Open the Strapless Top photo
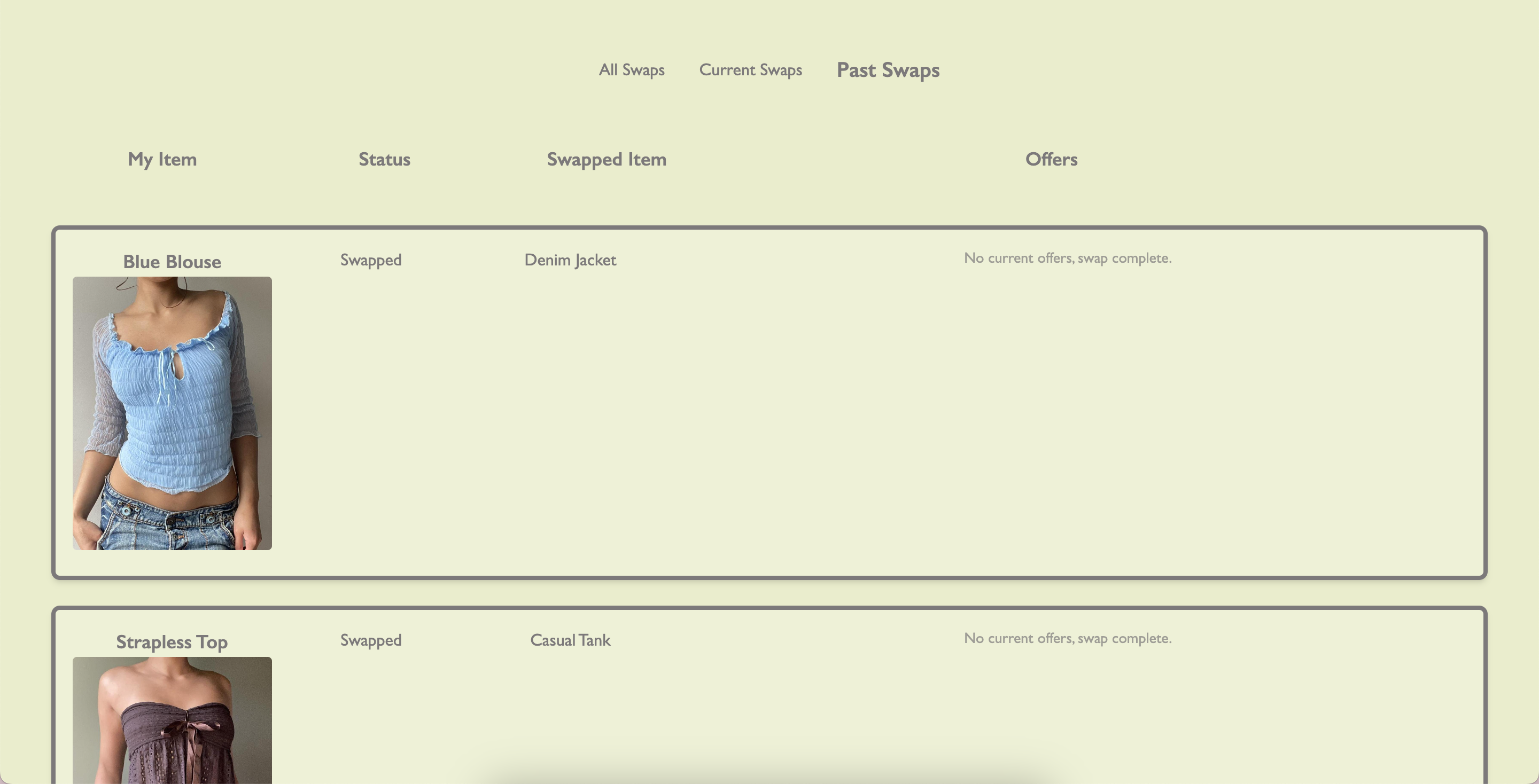The width and height of the screenshot is (1539, 784). (172, 719)
